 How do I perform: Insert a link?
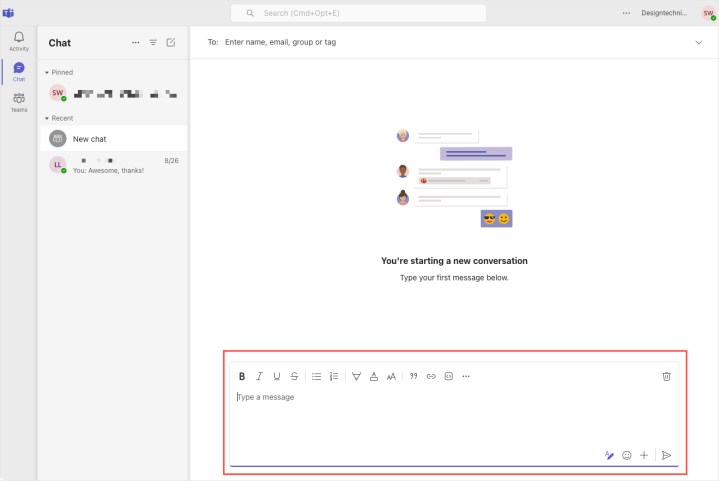click(x=431, y=376)
